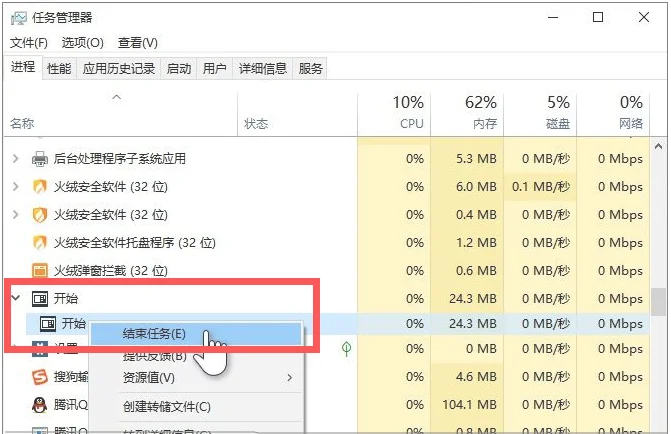
Task: Expand the 后台处理程序子系统应用 process group
Action: (x=15, y=159)
